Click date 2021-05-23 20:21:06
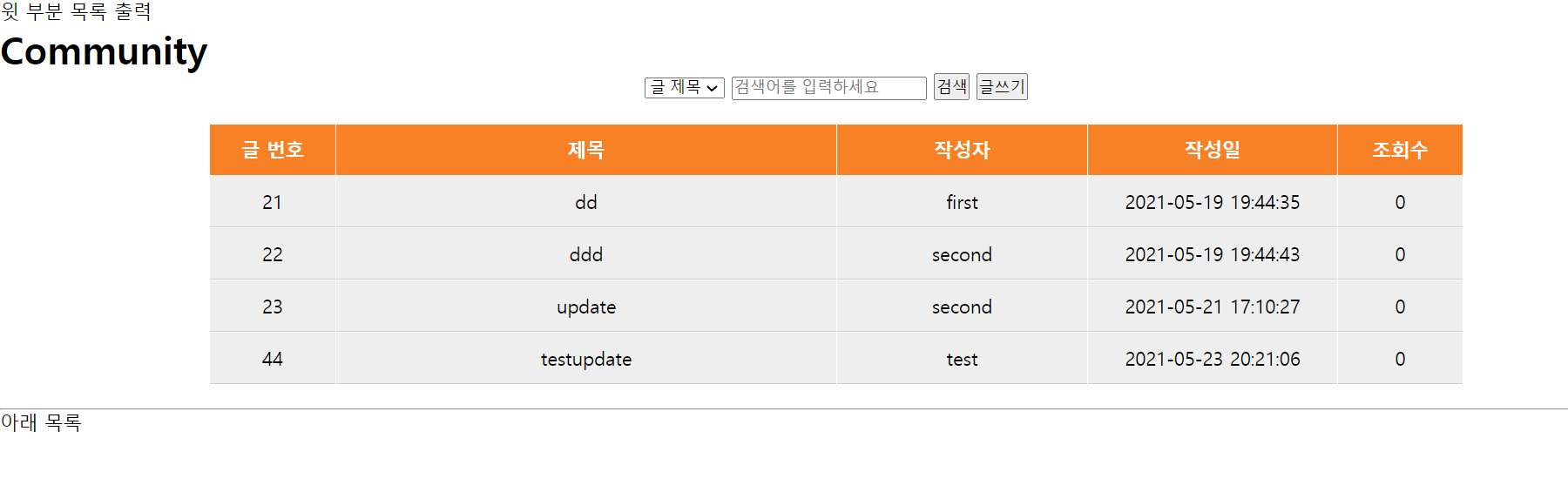The width and height of the screenshot is (1568, 492). click(x=1213, y=359)
